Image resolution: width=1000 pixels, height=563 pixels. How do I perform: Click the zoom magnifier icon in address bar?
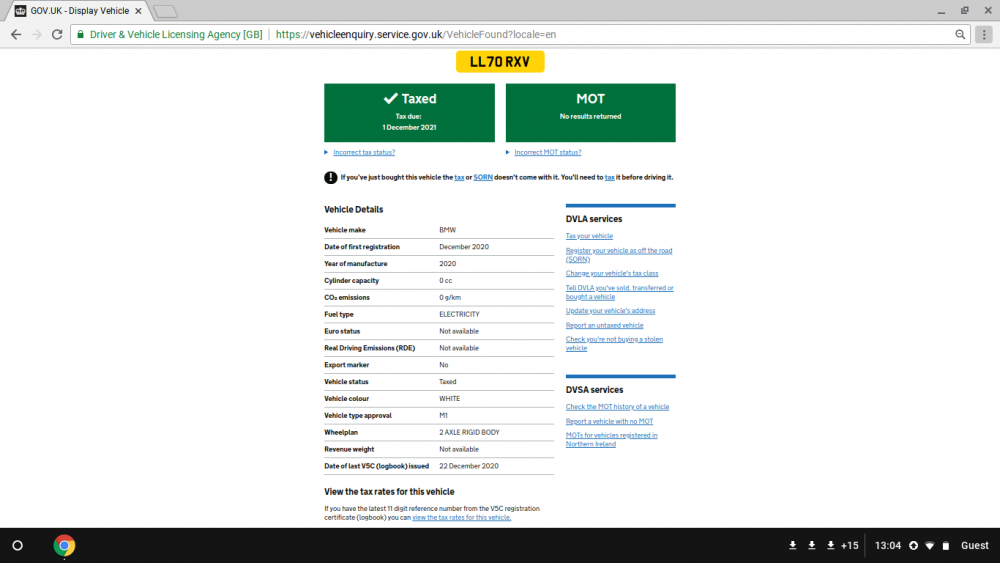click(960, 34)
